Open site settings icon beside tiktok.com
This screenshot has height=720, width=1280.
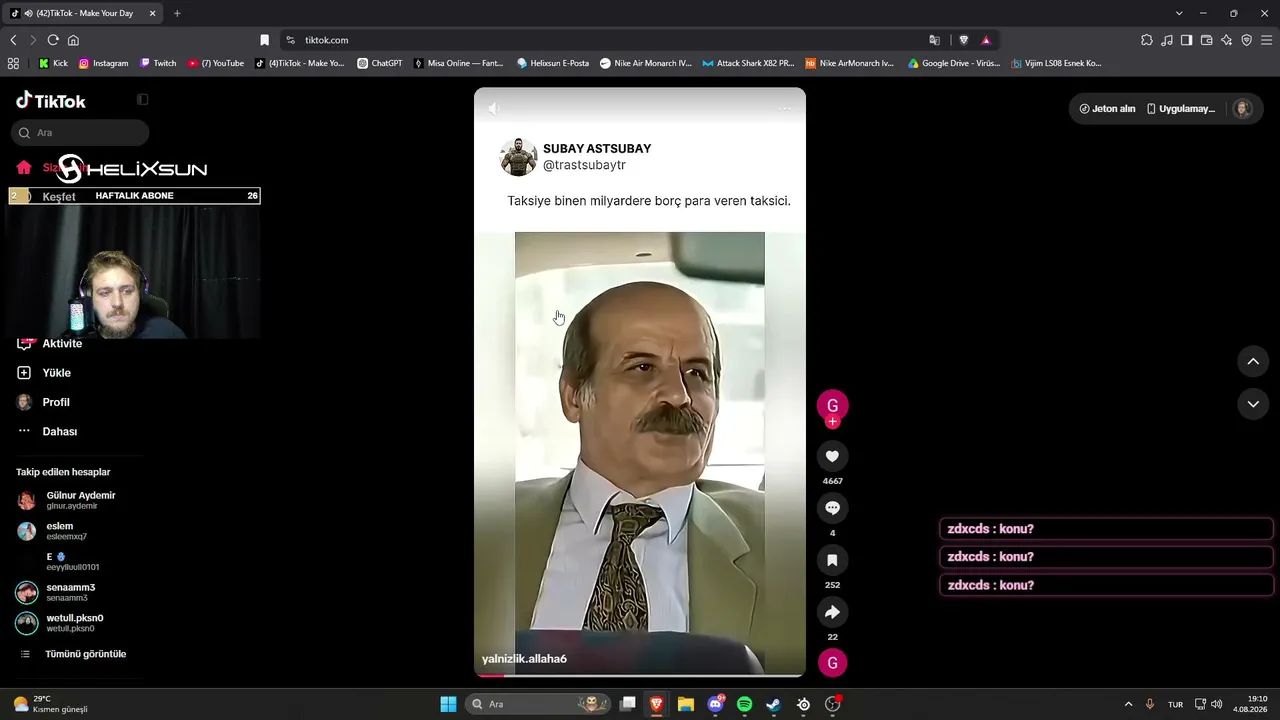pyautogui.click(x=290, y=40)
